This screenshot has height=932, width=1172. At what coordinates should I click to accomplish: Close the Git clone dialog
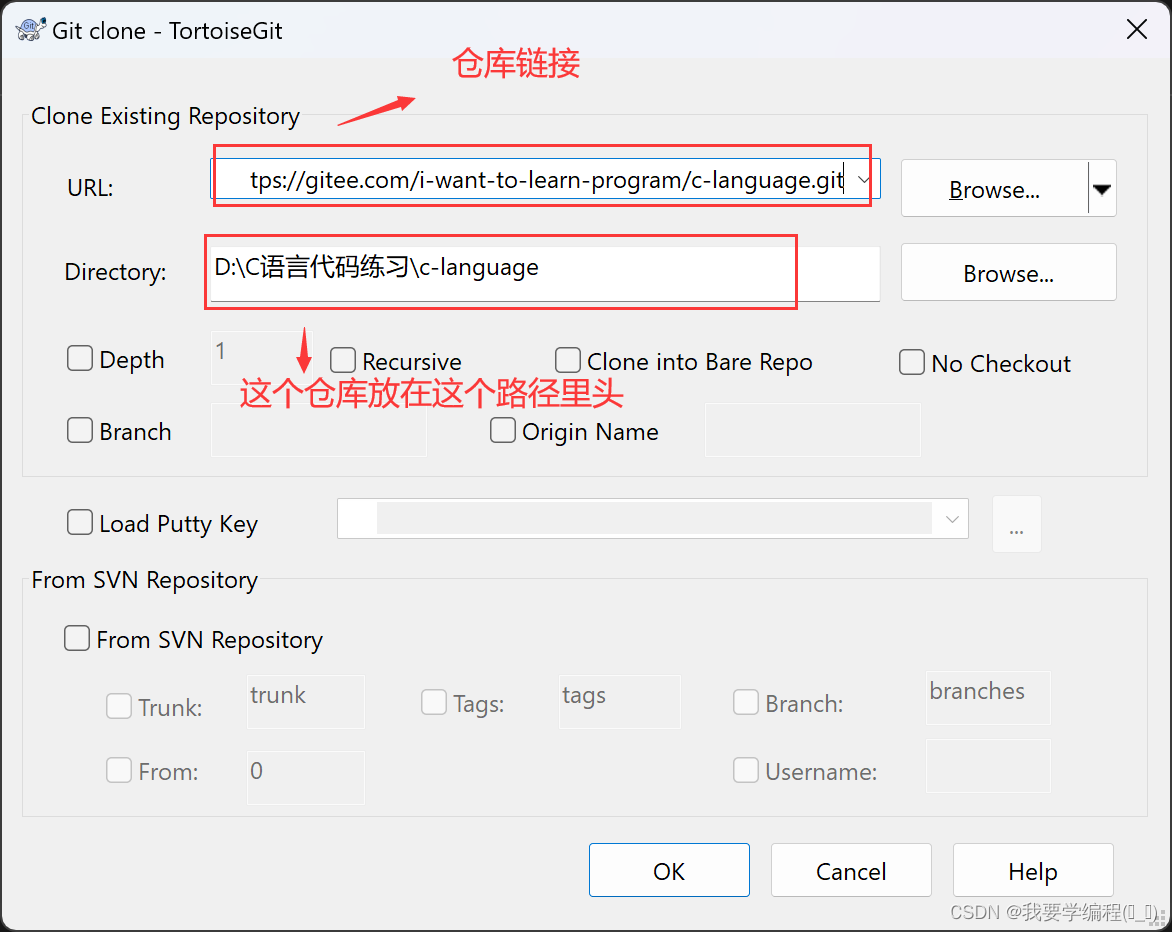(x=1137, y=30)
